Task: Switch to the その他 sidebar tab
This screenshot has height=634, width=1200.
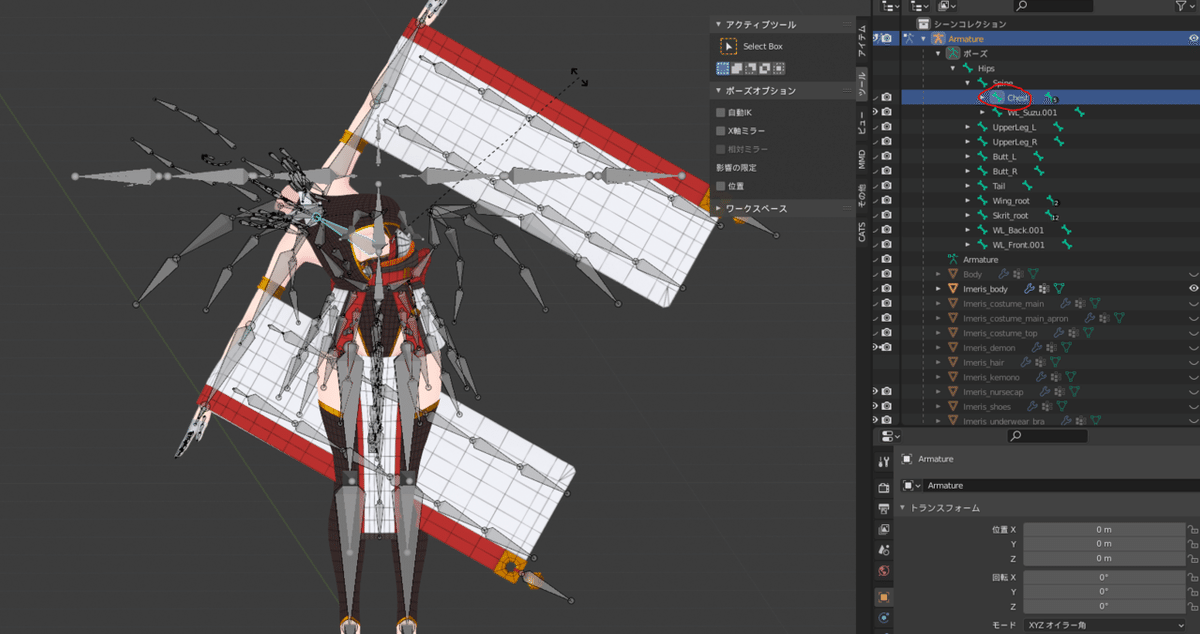Action: coord(862,196)
